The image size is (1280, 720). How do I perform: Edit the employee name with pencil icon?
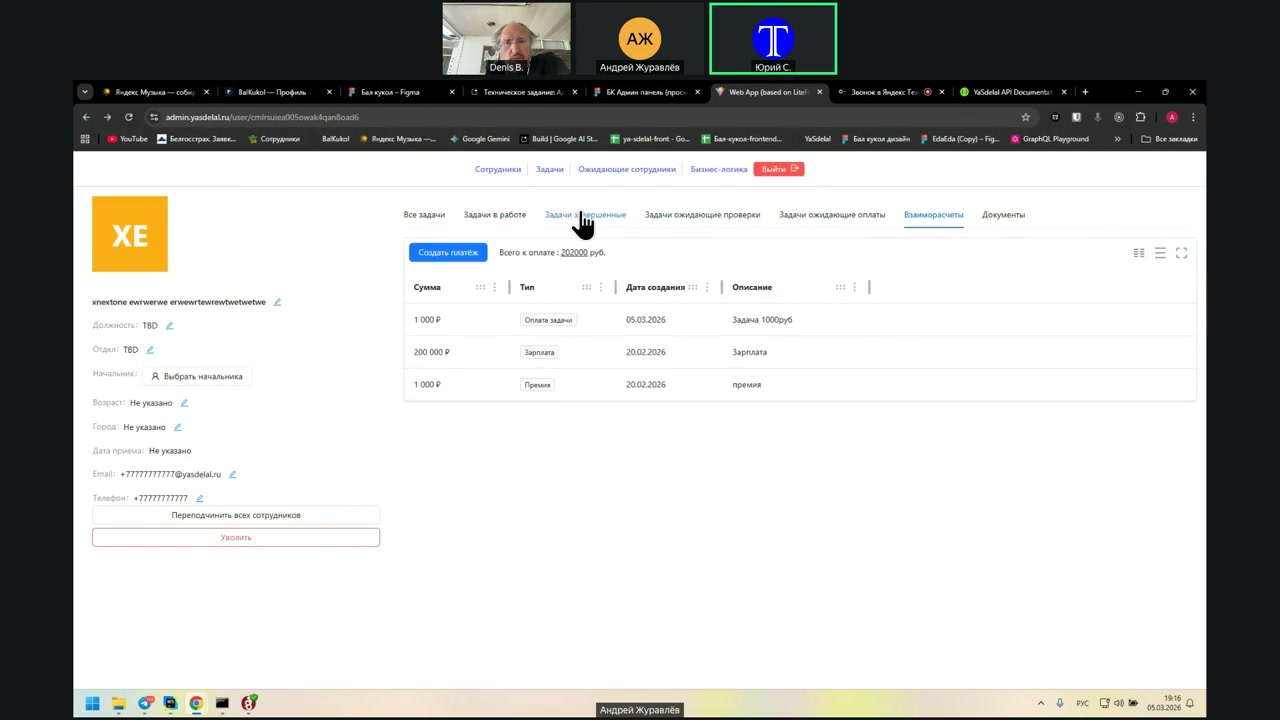pyautogui.click(x=277, y=302)
